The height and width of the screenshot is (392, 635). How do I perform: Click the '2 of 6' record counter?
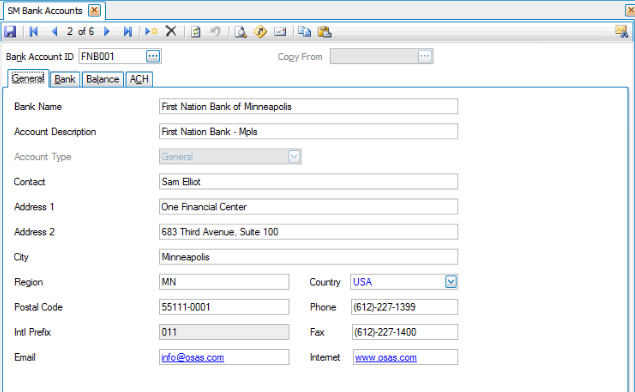pyautogui.click(x=80, y=31)
